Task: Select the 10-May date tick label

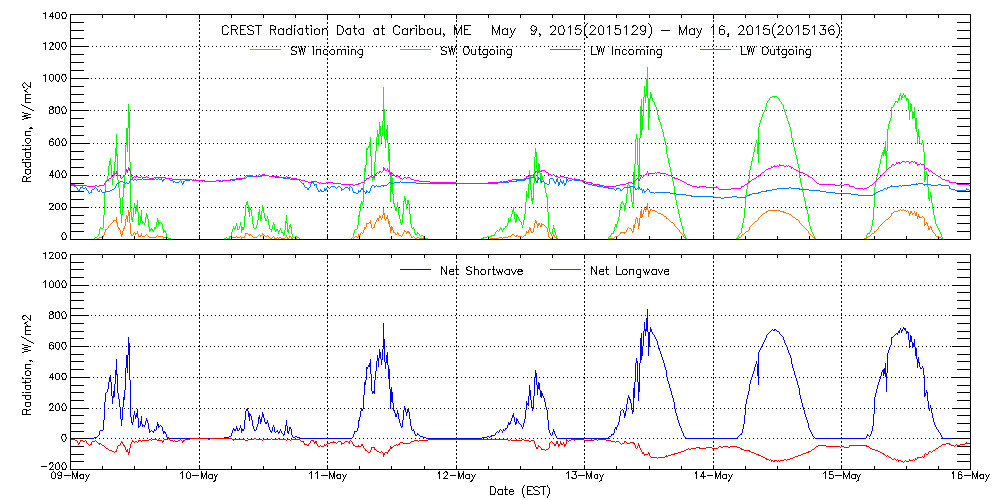Action: pos(200,475)
